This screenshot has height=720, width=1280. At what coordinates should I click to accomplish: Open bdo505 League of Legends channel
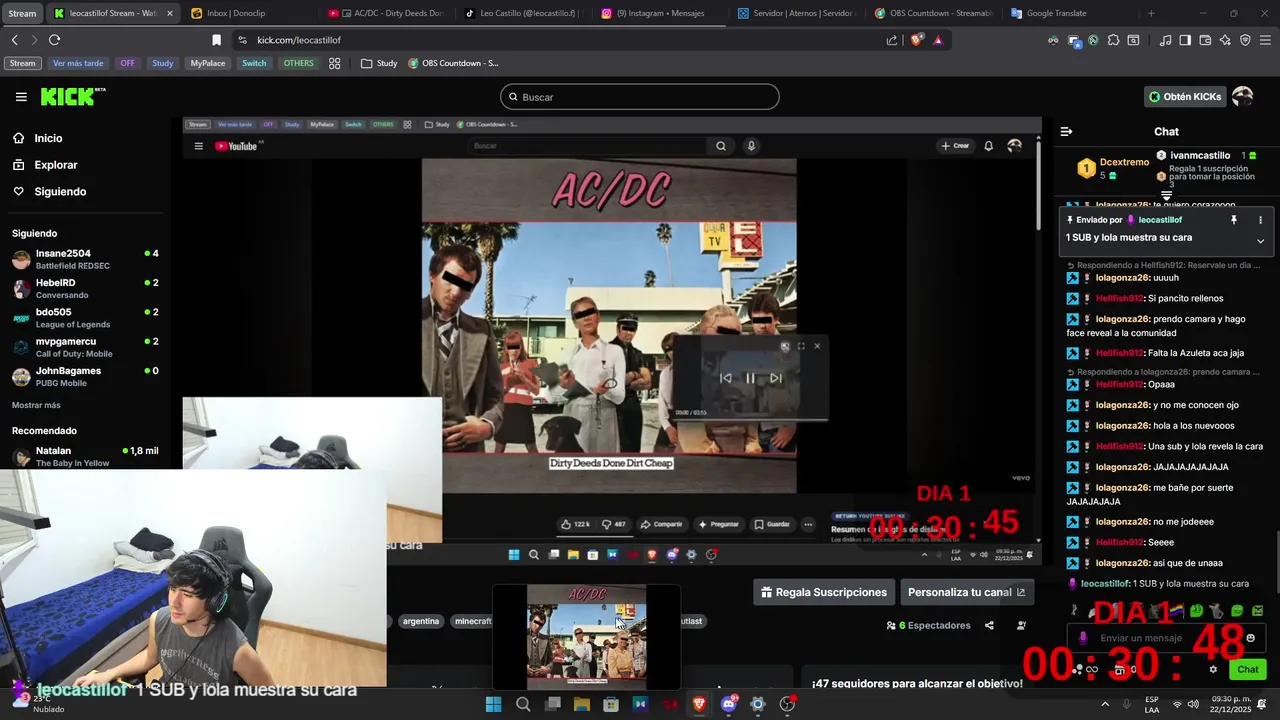[85, 318]
